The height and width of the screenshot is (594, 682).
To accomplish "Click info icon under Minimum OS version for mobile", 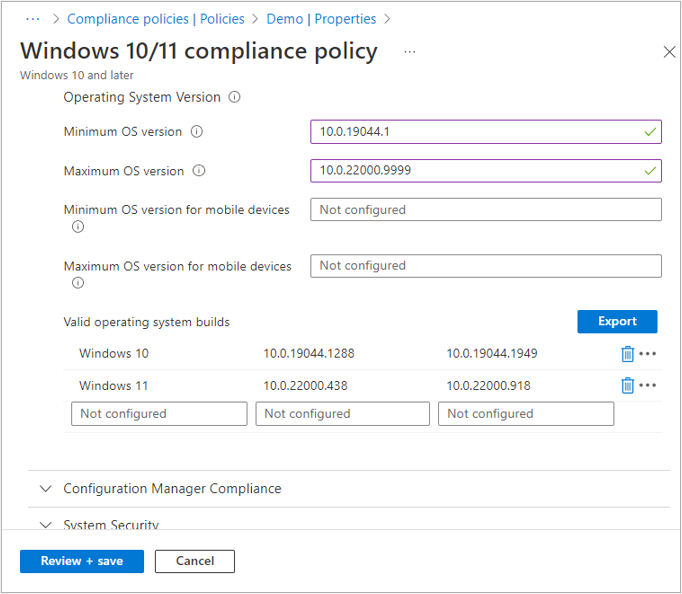I will [x=78, y=227].
